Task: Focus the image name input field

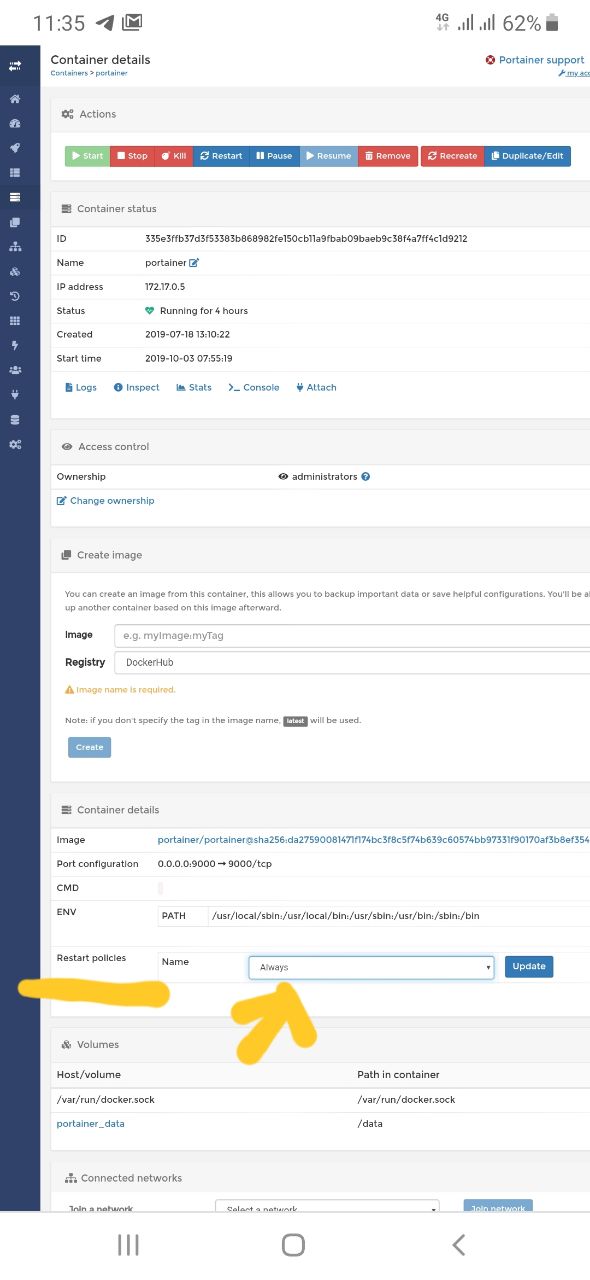Action: 352,635
